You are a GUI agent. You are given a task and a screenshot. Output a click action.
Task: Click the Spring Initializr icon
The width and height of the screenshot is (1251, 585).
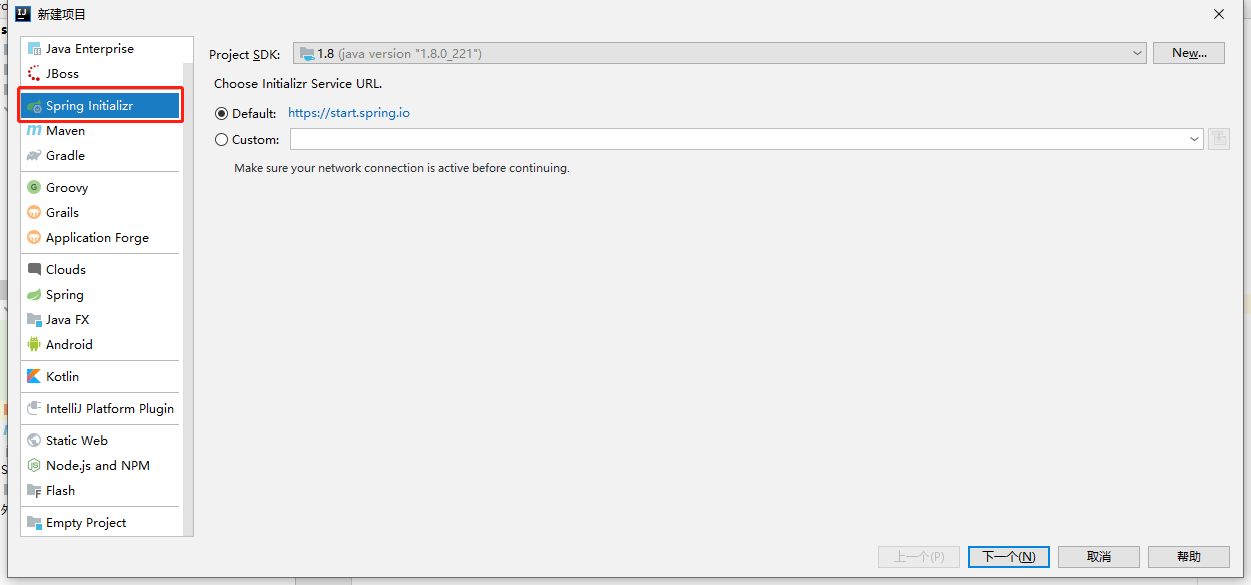tap(34, 106)
